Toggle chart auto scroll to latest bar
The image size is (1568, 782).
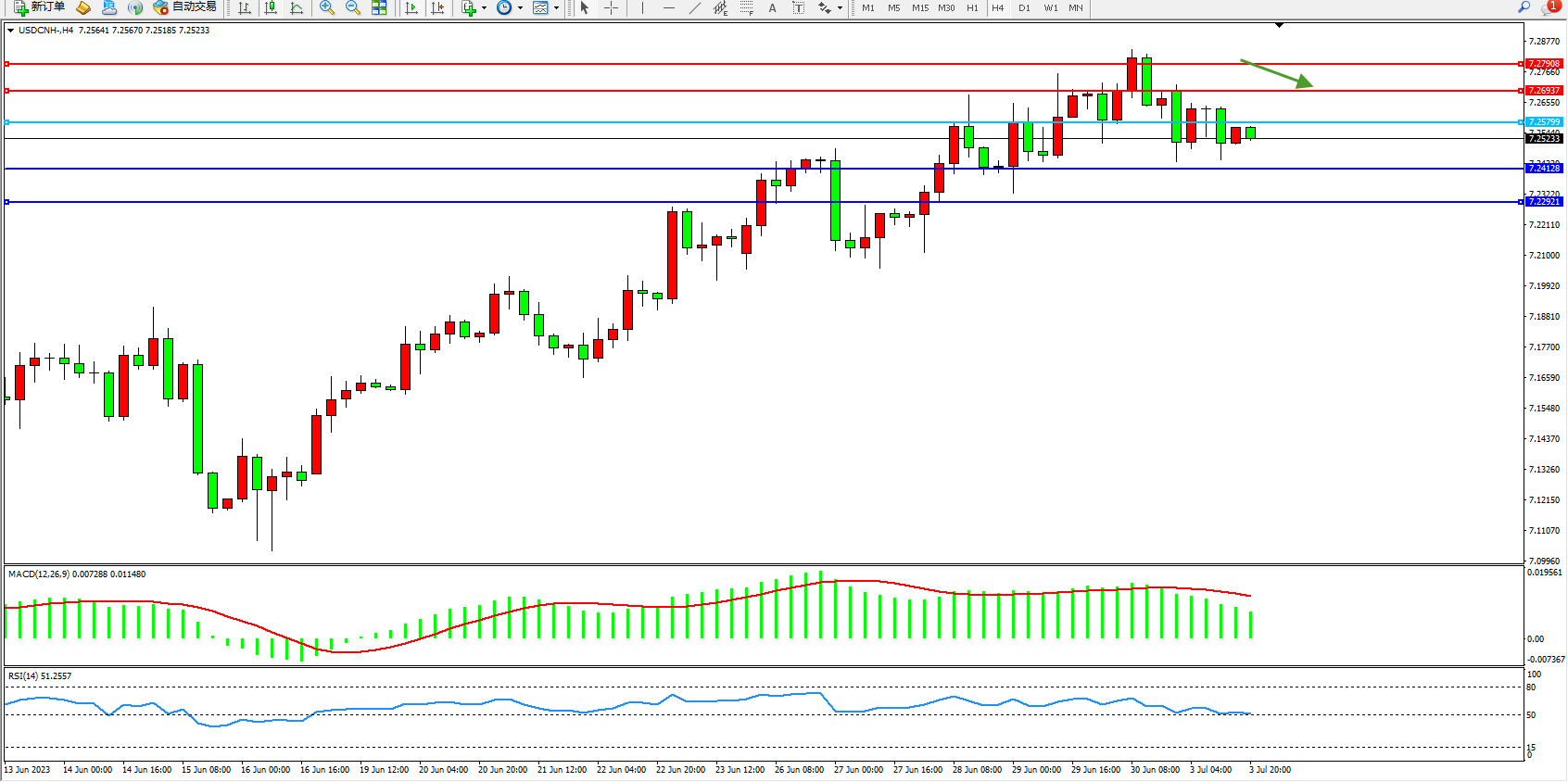tap(411, 7)
